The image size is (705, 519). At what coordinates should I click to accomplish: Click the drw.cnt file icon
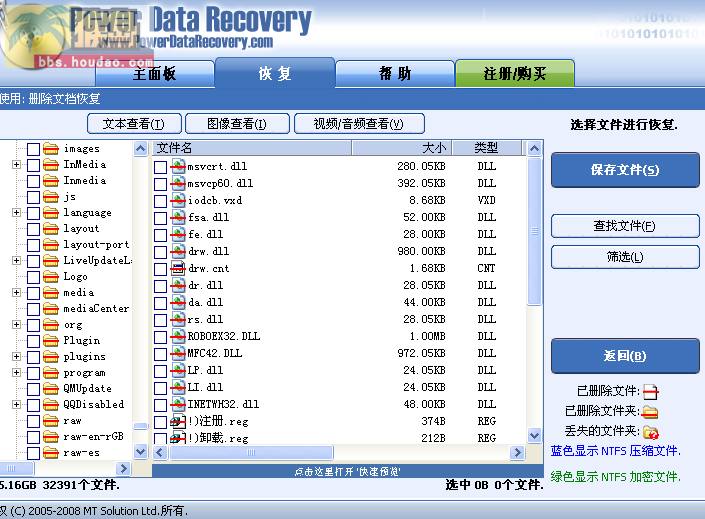tap(178, 268)
